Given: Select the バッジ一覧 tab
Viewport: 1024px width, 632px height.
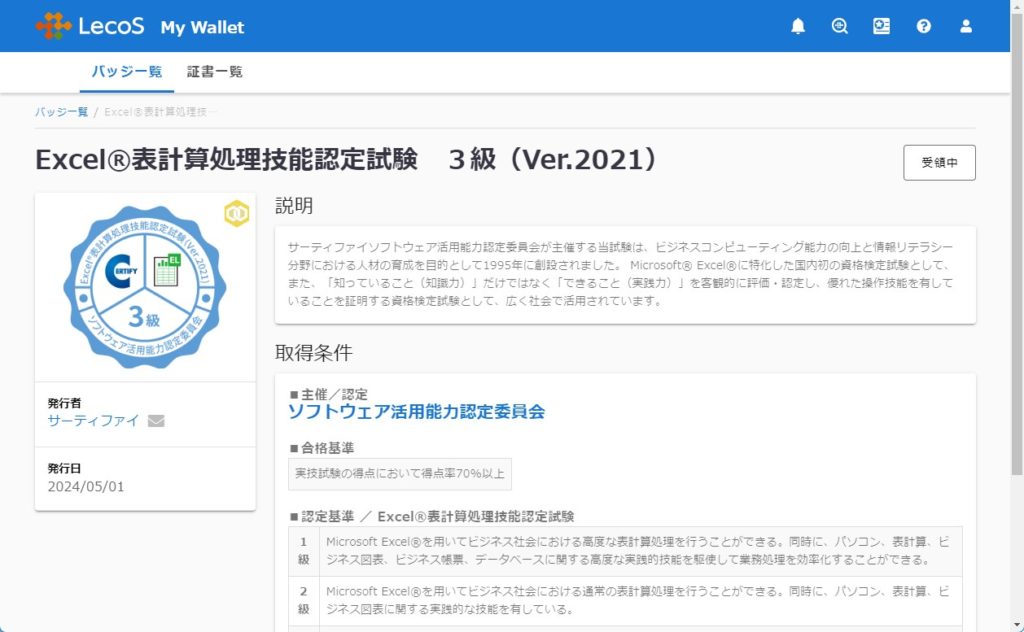Looking at the screenshot, I should [x=126, y=72].
